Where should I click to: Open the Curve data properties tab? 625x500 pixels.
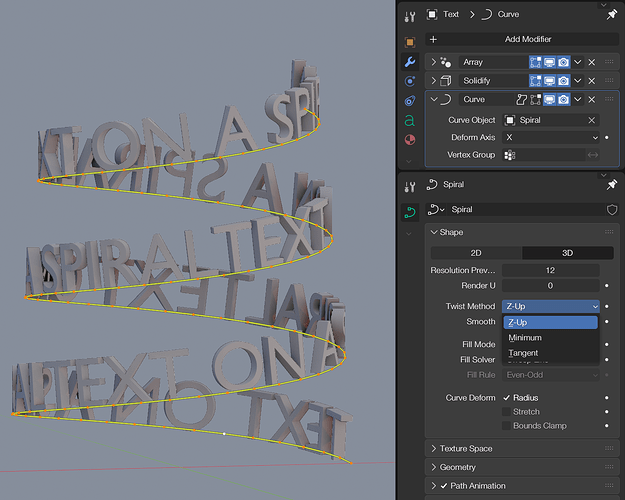[410, 212]
